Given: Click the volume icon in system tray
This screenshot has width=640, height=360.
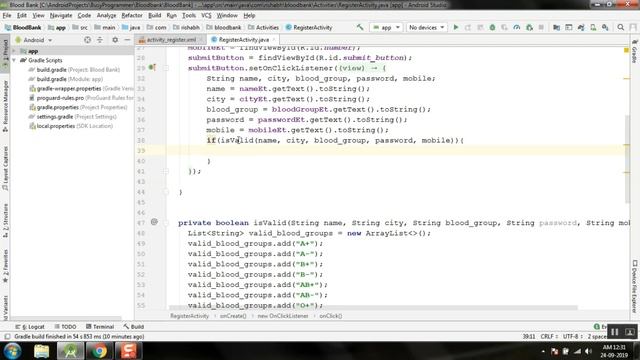Looking at the screenshot, I should coord(588,351).
